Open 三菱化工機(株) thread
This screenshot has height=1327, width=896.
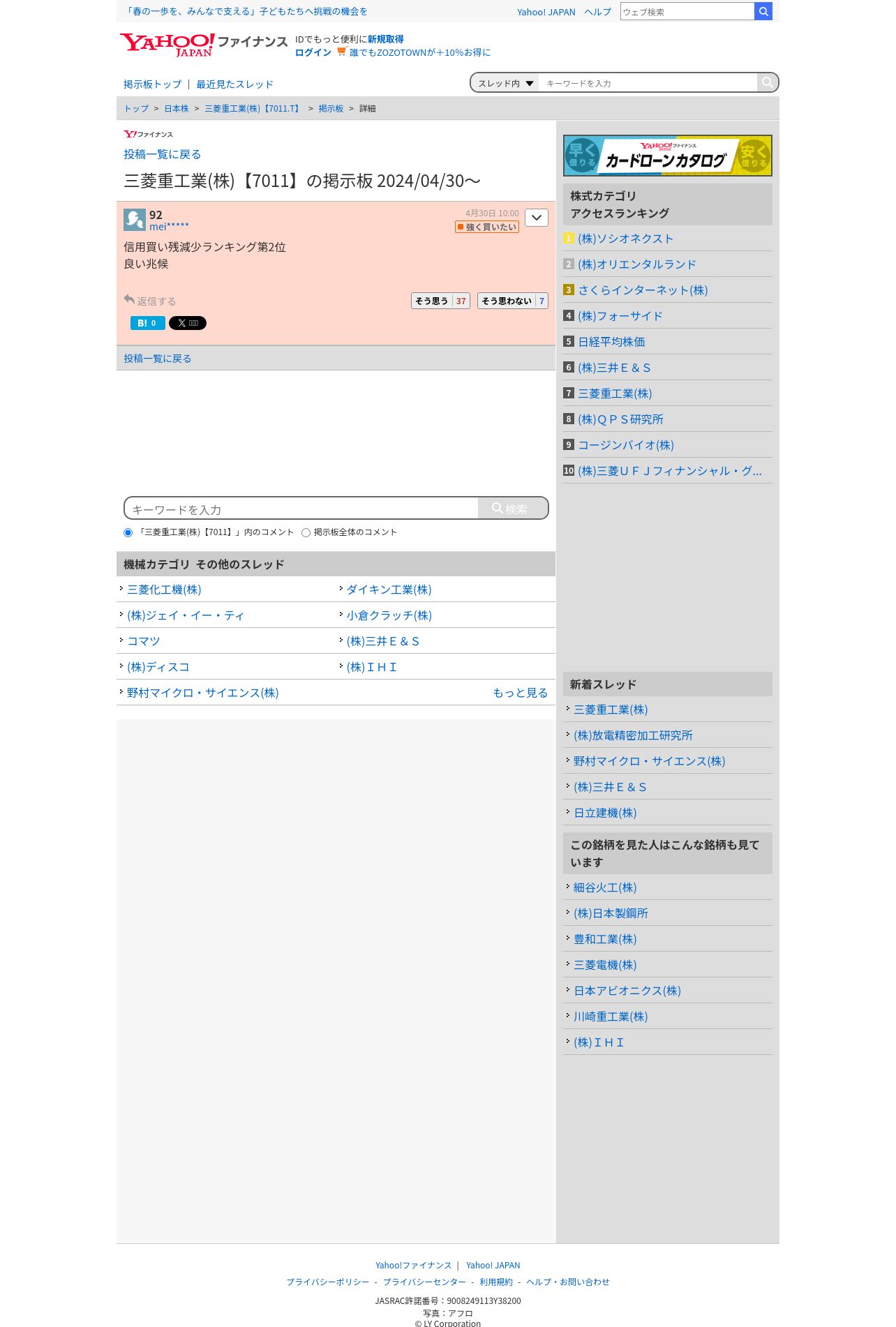(164, 590)
